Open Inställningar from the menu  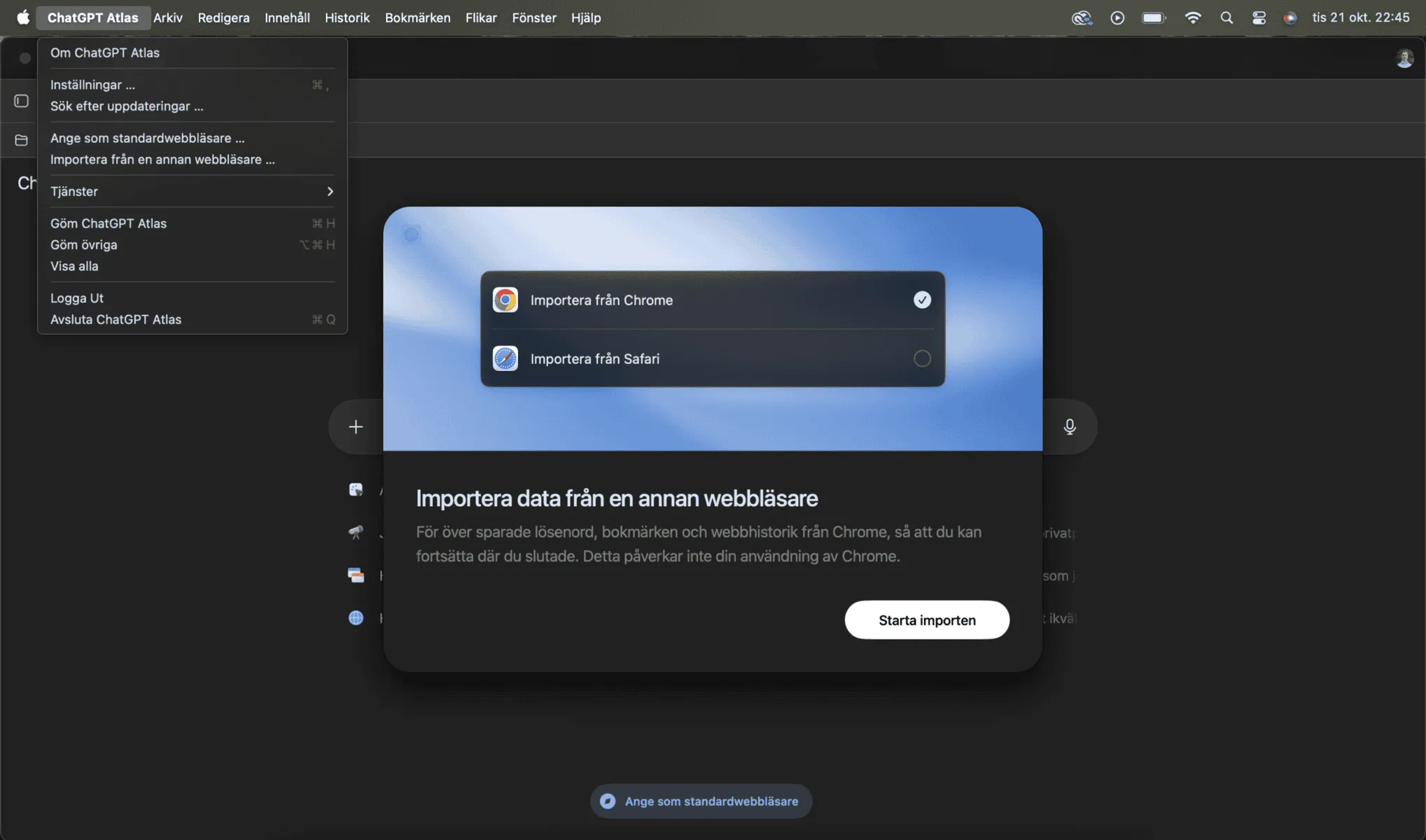193,85
